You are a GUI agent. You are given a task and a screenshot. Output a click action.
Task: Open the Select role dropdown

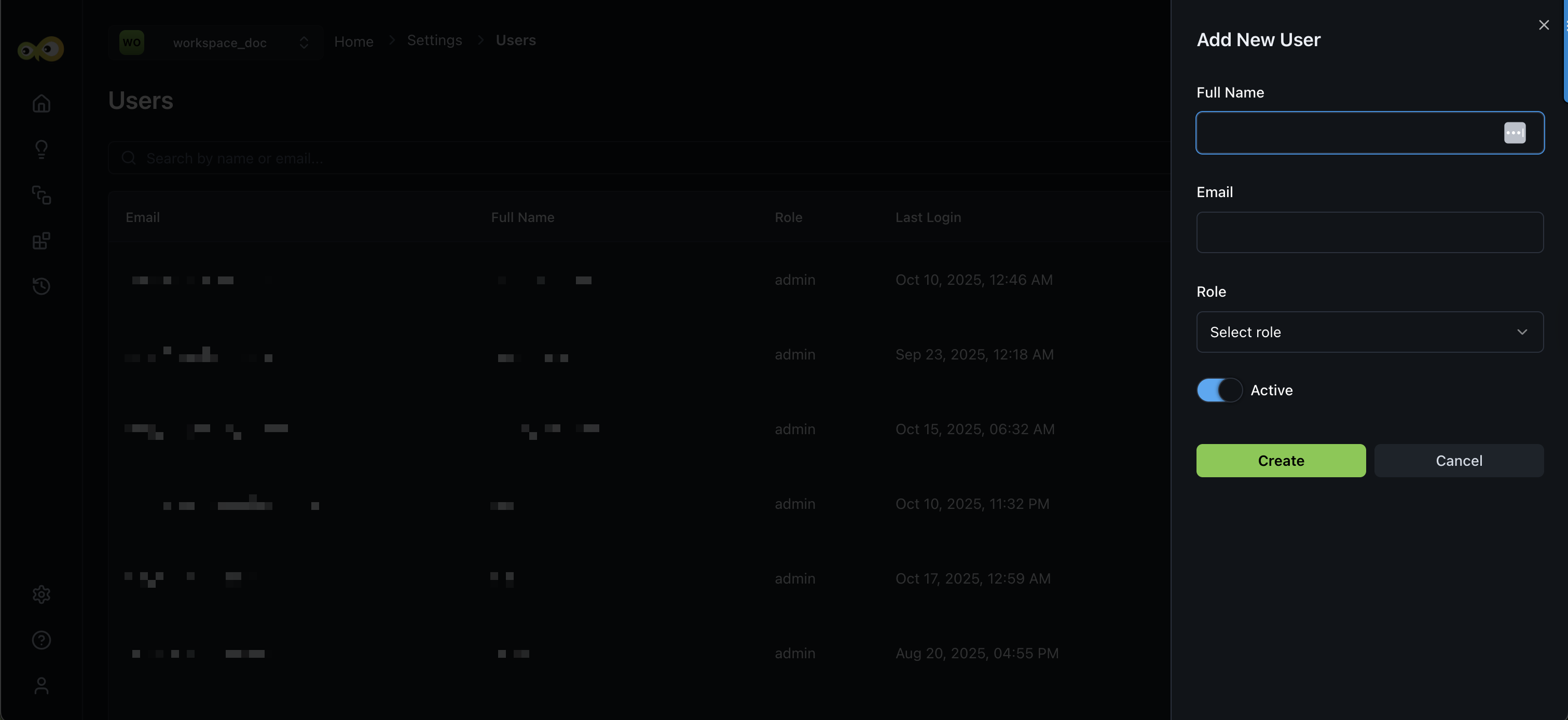pos(1370,333)
